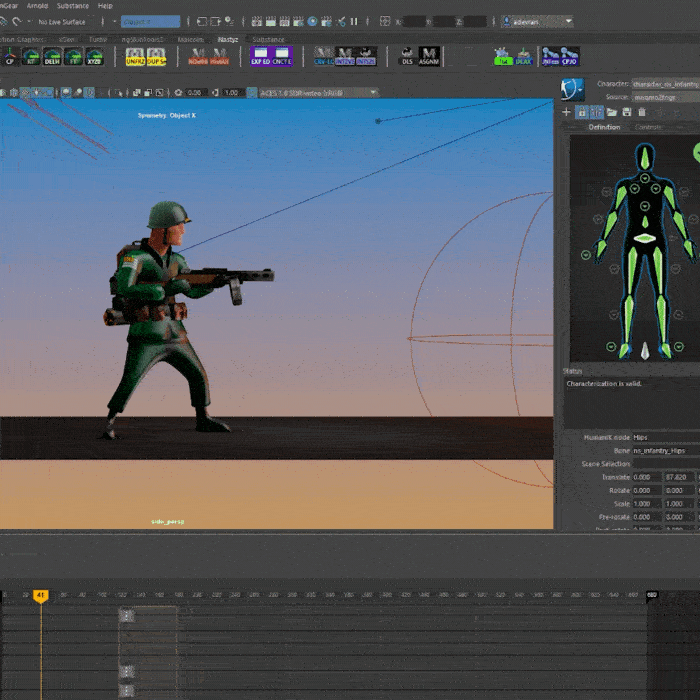Open the ACES view transform dropdown

(318, 92)
